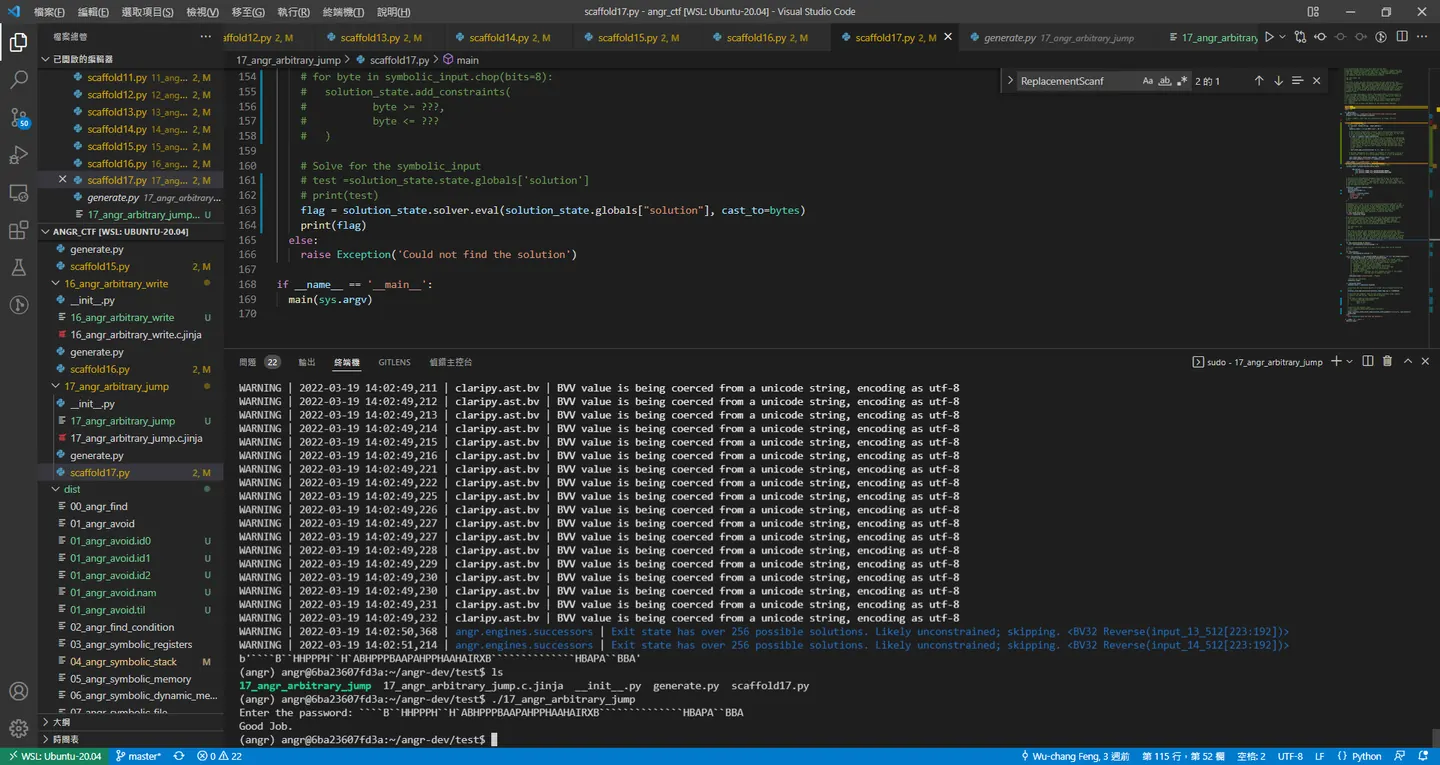Select Python language mode in status bar
Image resolution: width=1440 pixels, height=765 pixels.
tap(1360, 756)
